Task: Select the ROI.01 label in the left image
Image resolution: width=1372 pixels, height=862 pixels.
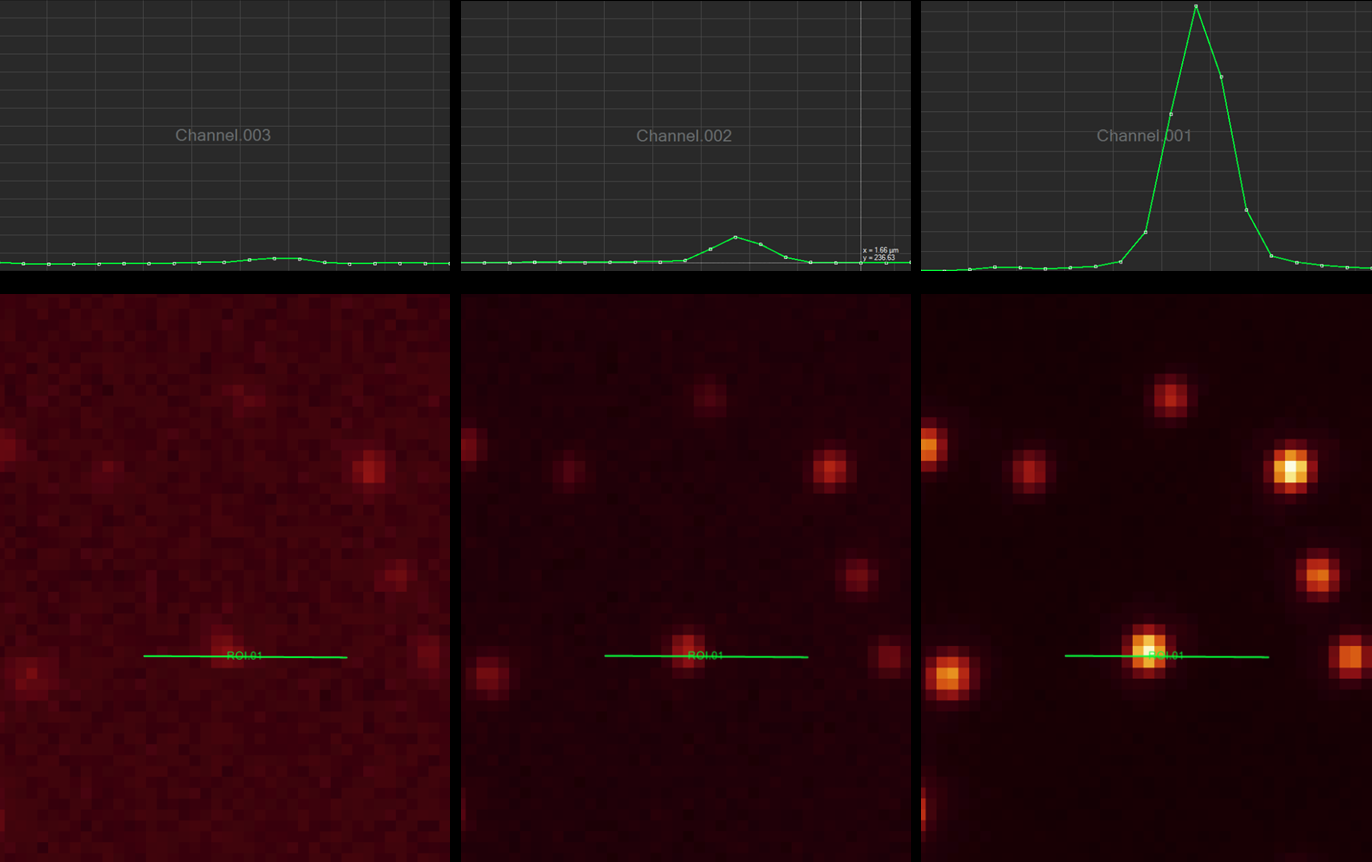Action: click(243, 656)
